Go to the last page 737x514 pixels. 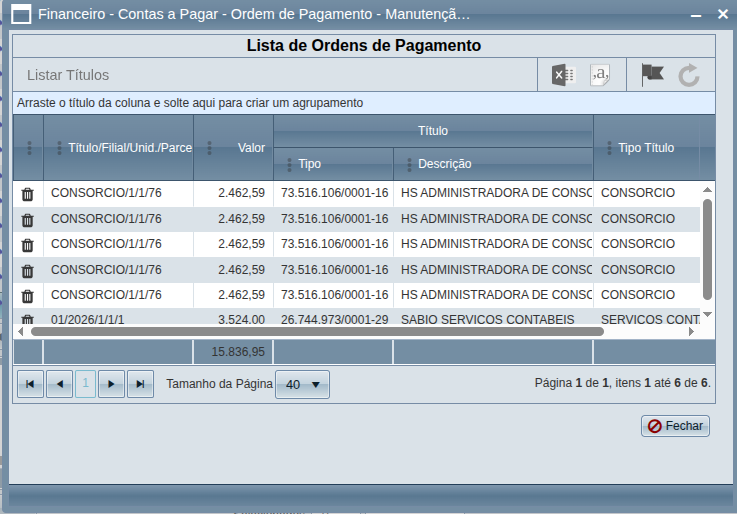click(141, 384)
